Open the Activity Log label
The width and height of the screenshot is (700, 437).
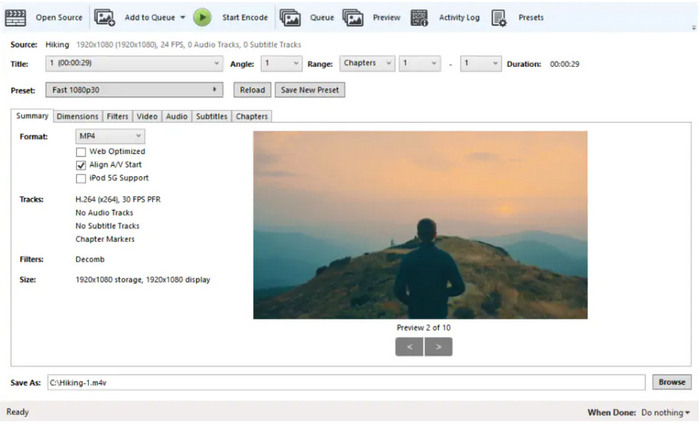(459, 17)
